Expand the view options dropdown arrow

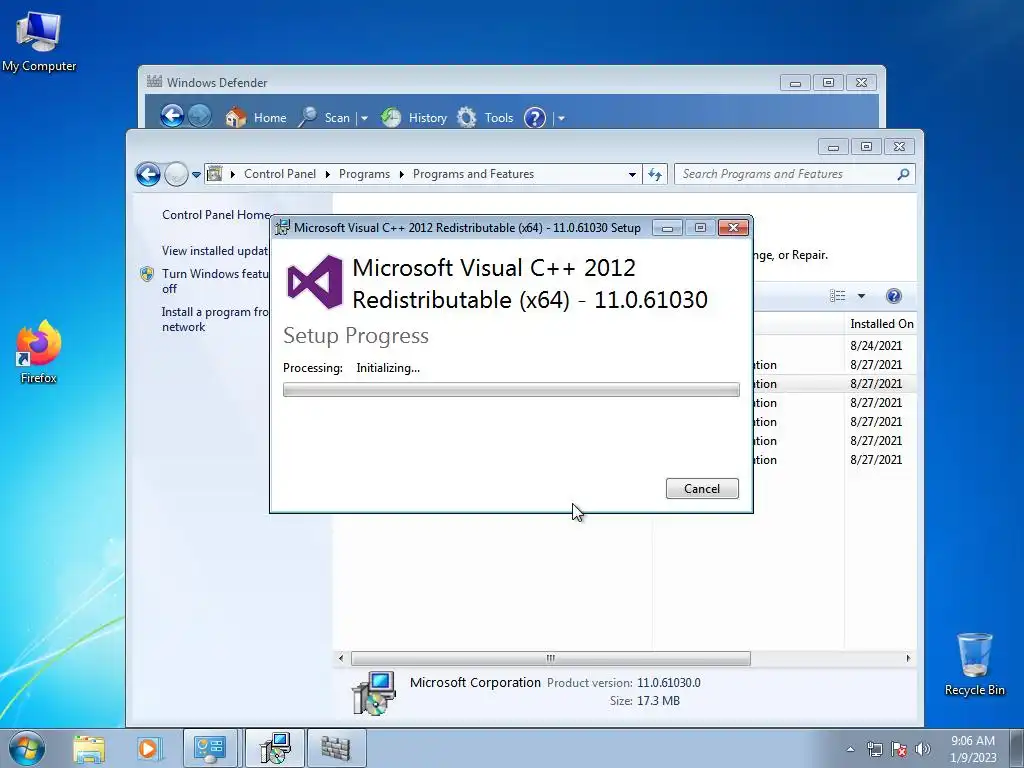click(x=861, y=296)
